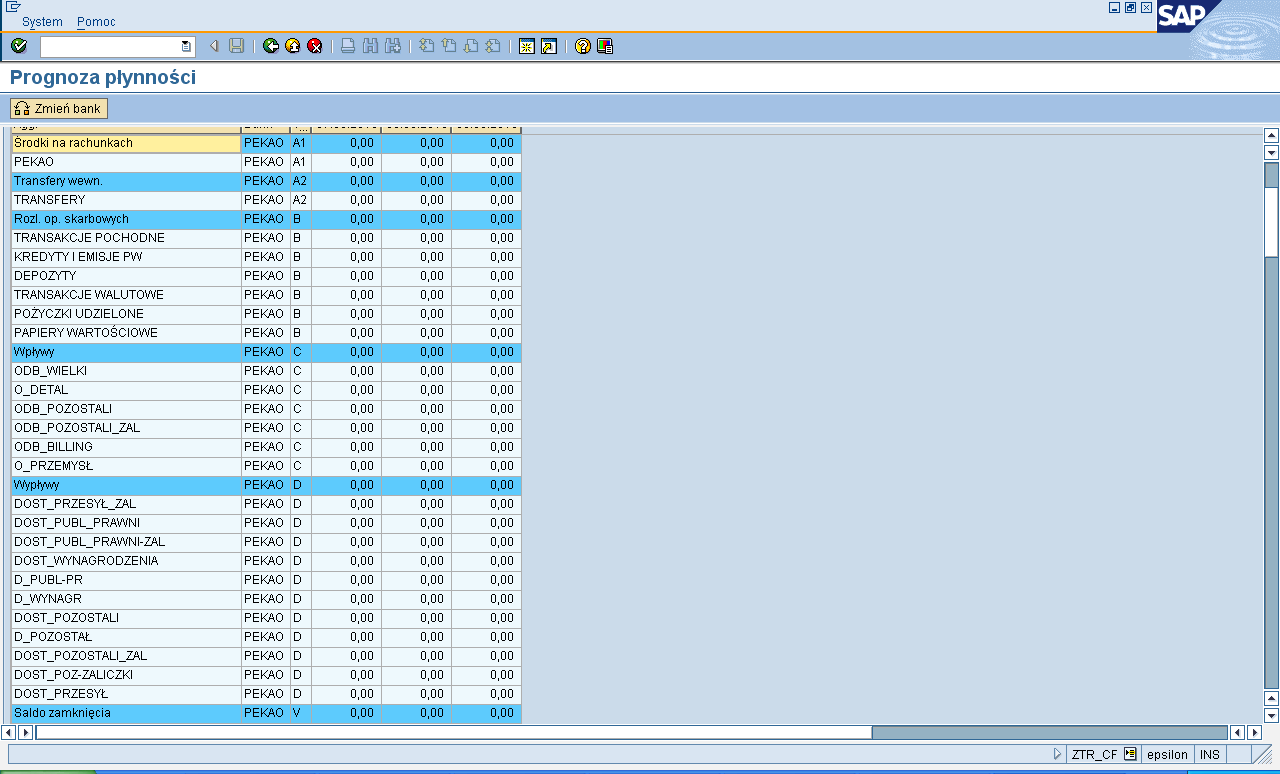The width and height of the screenshot is (1280, 774).
Task: Click inside the transaction command field
Action: click(x=110, y=46)
